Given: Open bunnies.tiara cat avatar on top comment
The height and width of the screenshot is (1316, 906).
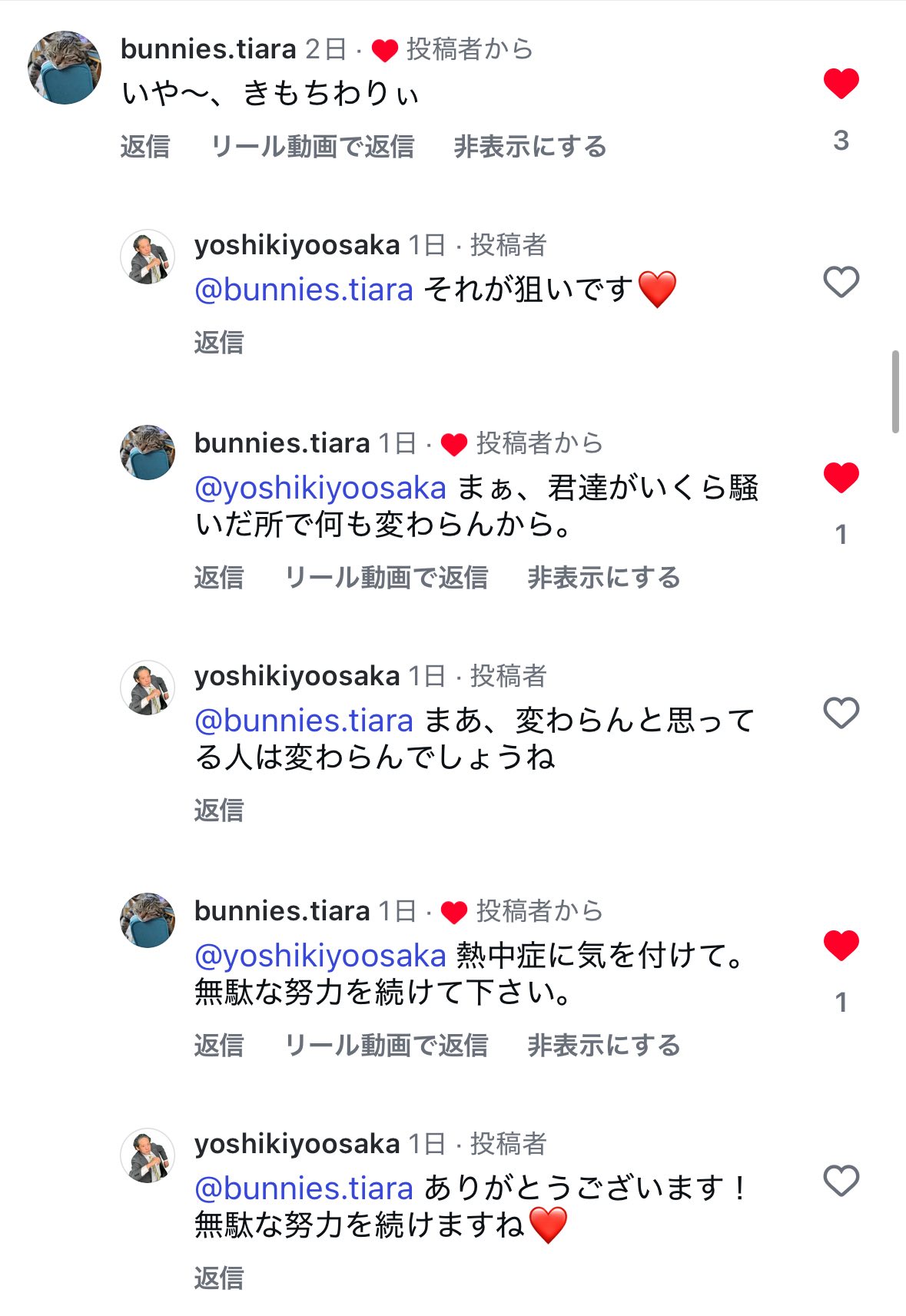Looking at the screenshot, I should point(65,68).
